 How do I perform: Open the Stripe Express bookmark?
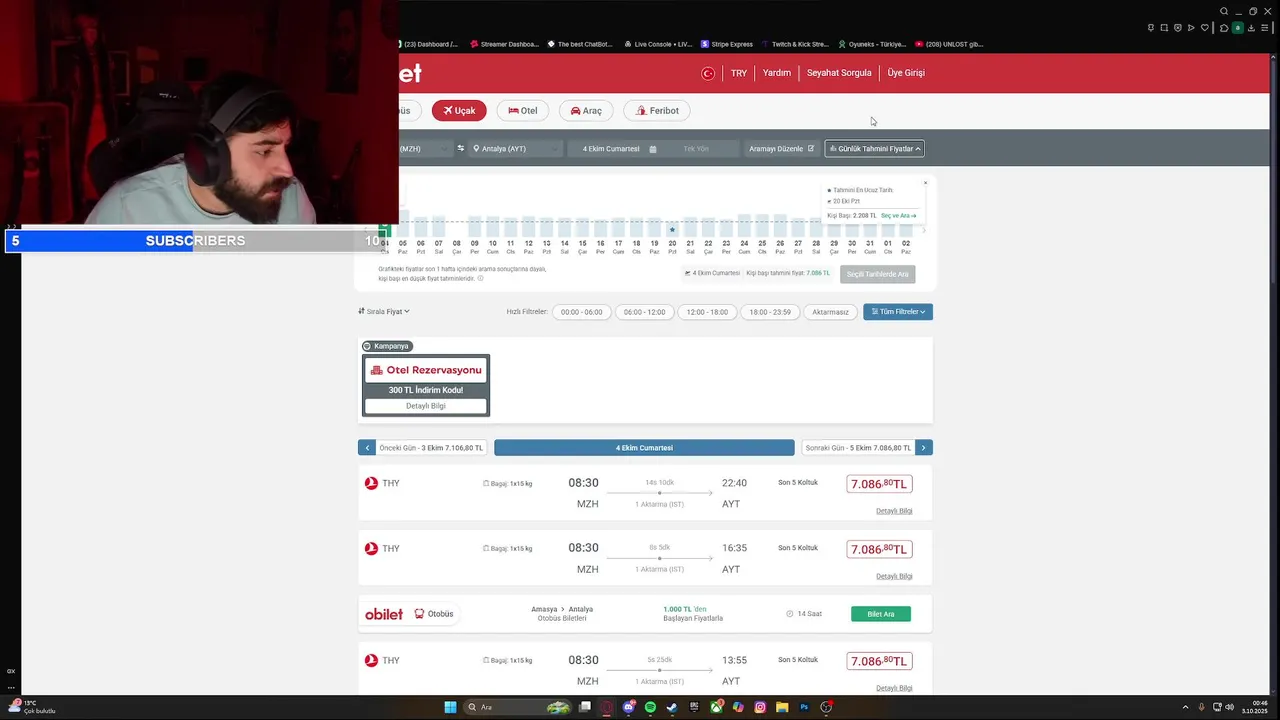[x=728, y=44]
